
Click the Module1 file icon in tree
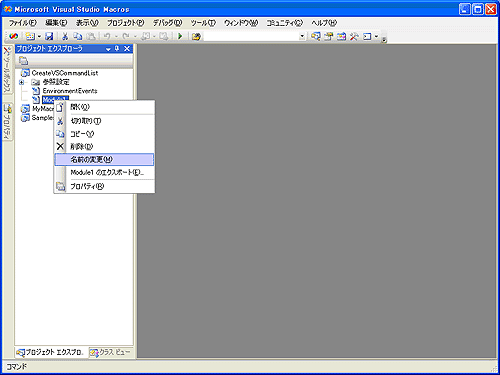click(36, 99)
